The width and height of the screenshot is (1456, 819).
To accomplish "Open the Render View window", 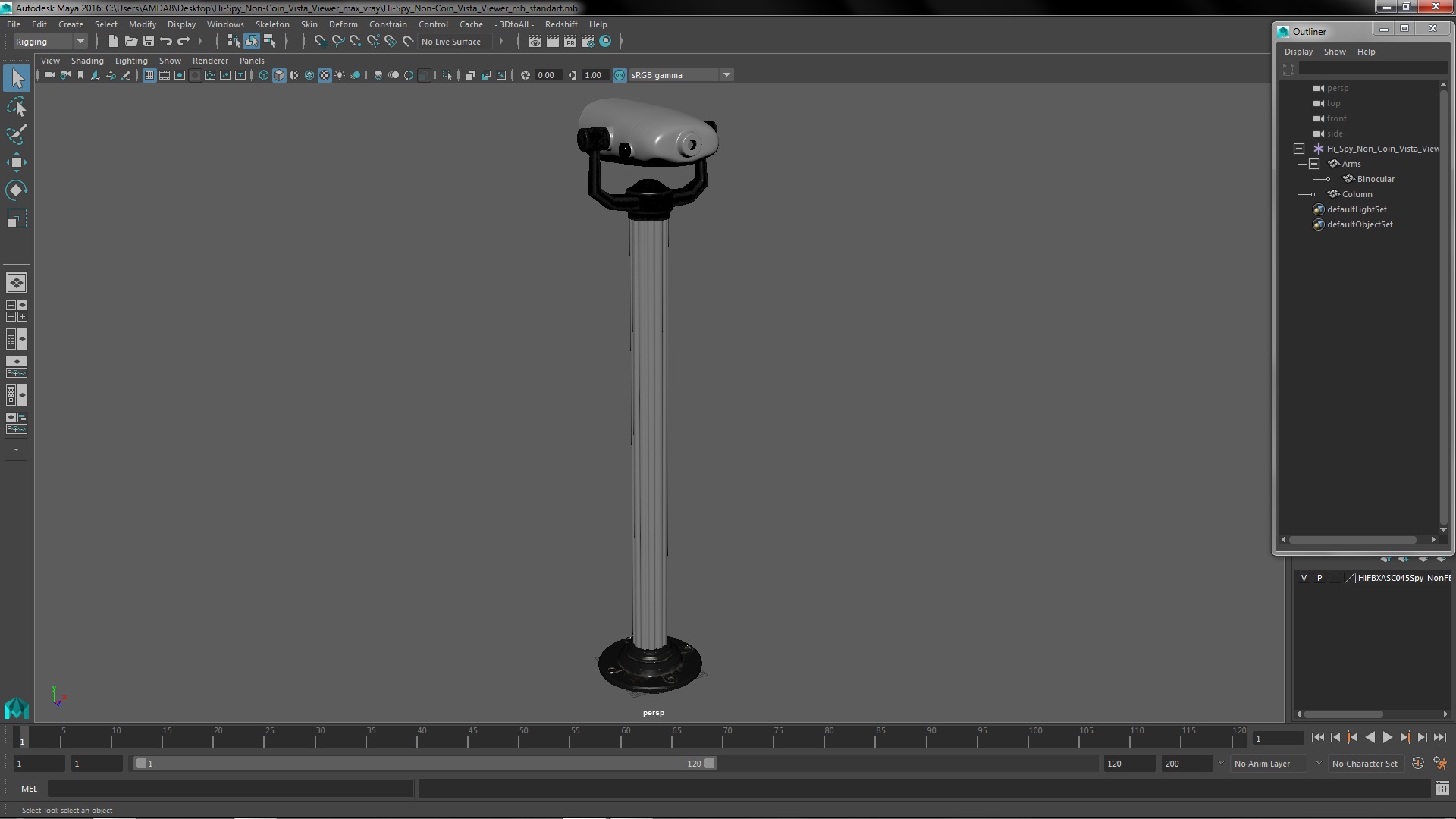I will click(x=535, y=42).
